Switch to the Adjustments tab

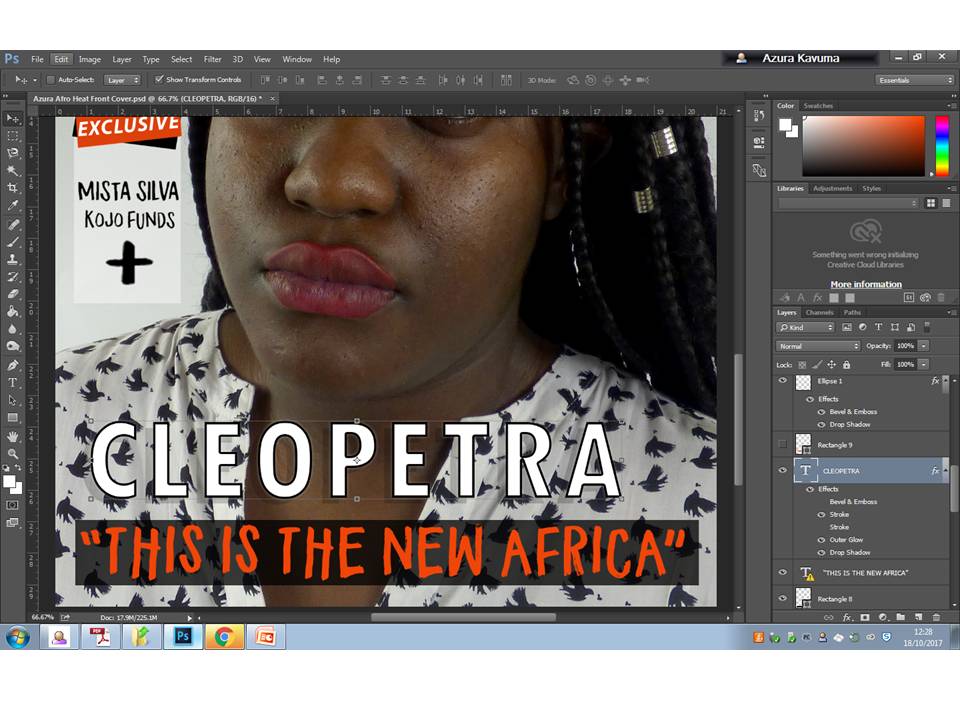coord(832,189)
